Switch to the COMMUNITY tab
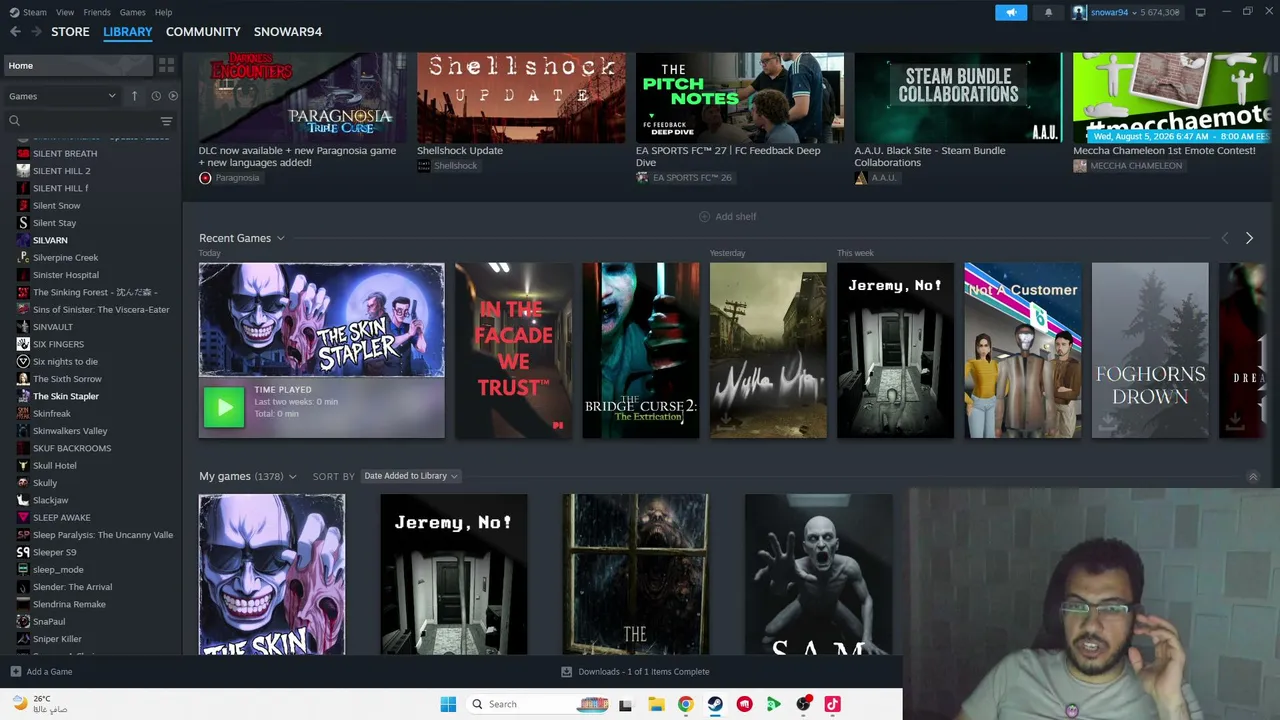The width and height of the screenshot is (1280, 720). [203, 32]
